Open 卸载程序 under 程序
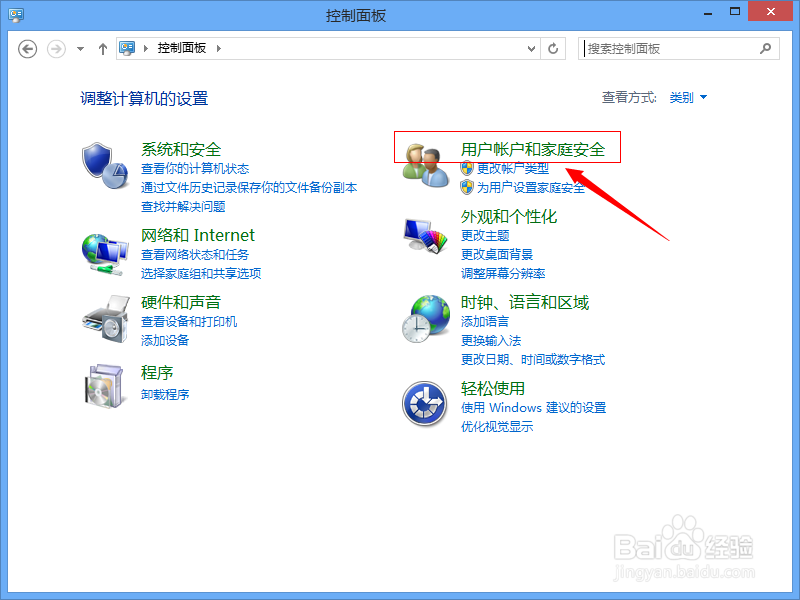The height and width of the screenshot is (600, 800). coord(164,393)
